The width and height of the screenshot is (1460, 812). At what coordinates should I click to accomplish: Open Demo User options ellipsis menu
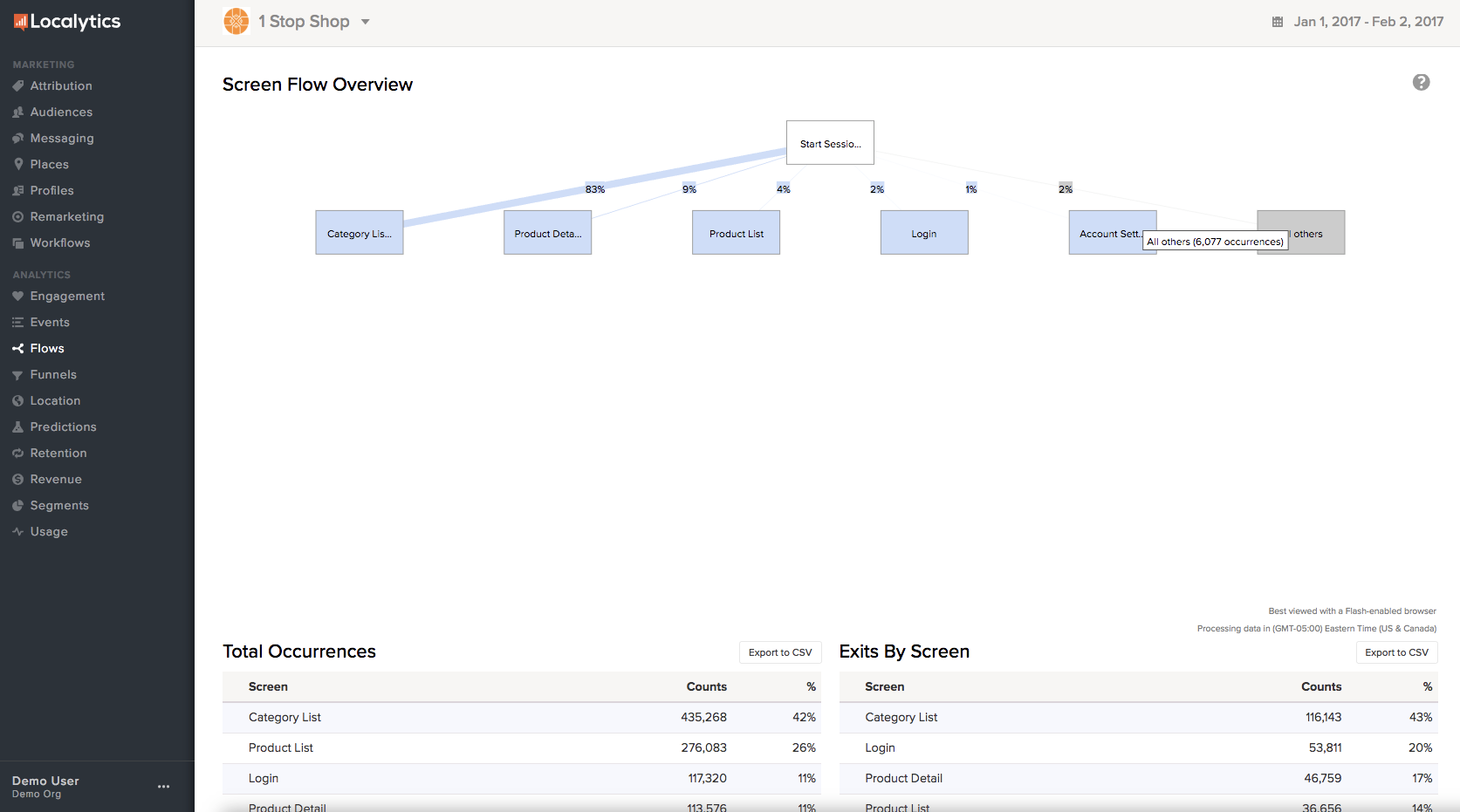click(163, 787)
